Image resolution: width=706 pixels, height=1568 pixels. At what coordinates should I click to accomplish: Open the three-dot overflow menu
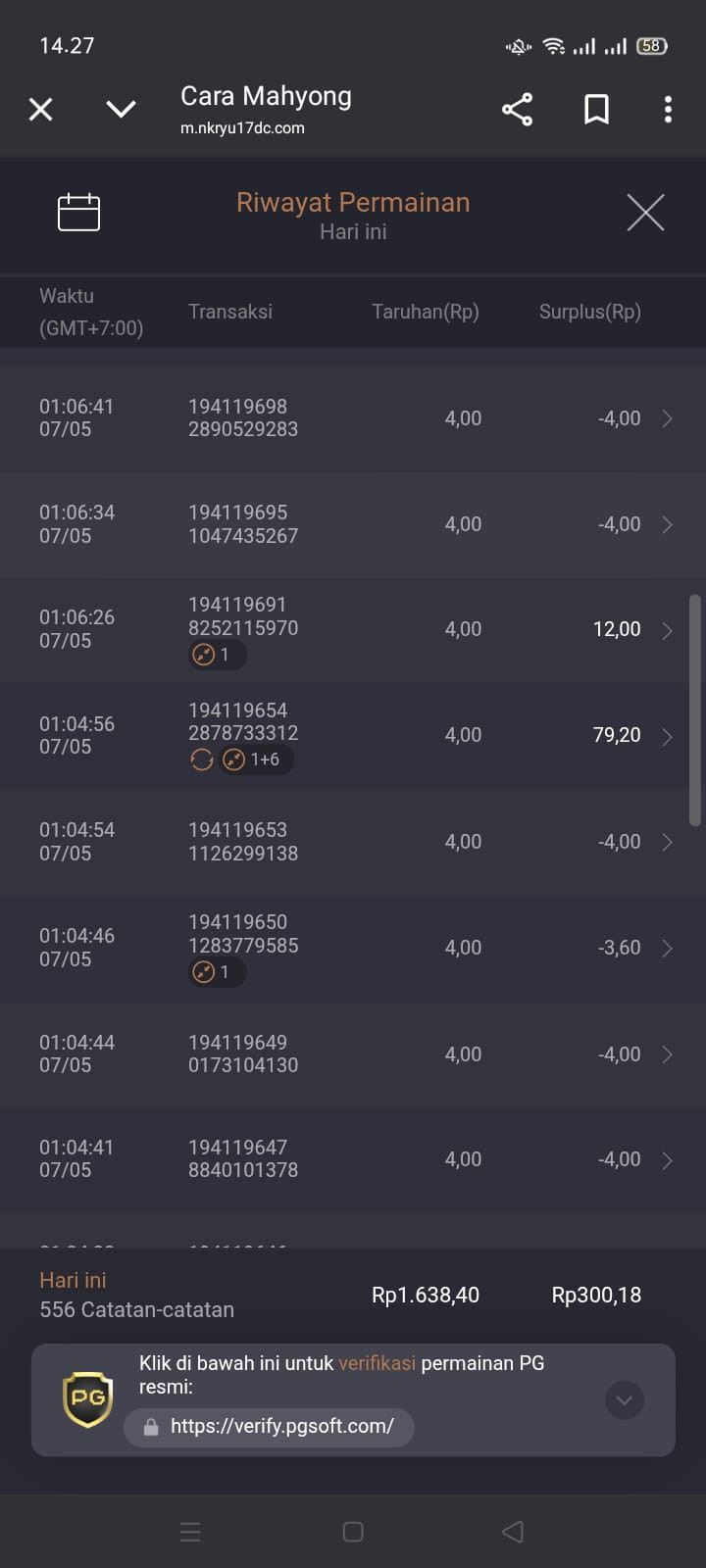coord(668,109)
